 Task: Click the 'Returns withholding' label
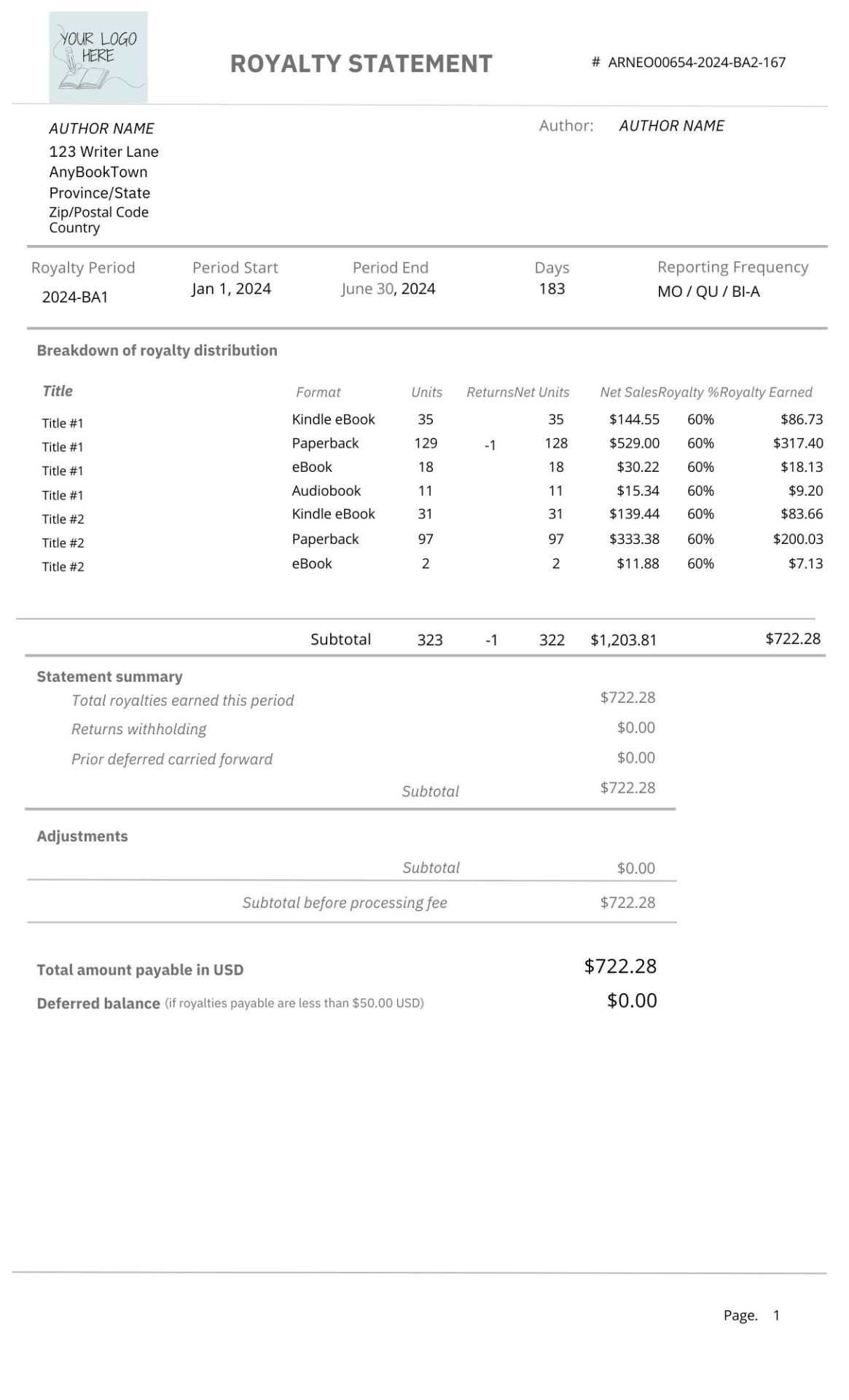(138, 729)
